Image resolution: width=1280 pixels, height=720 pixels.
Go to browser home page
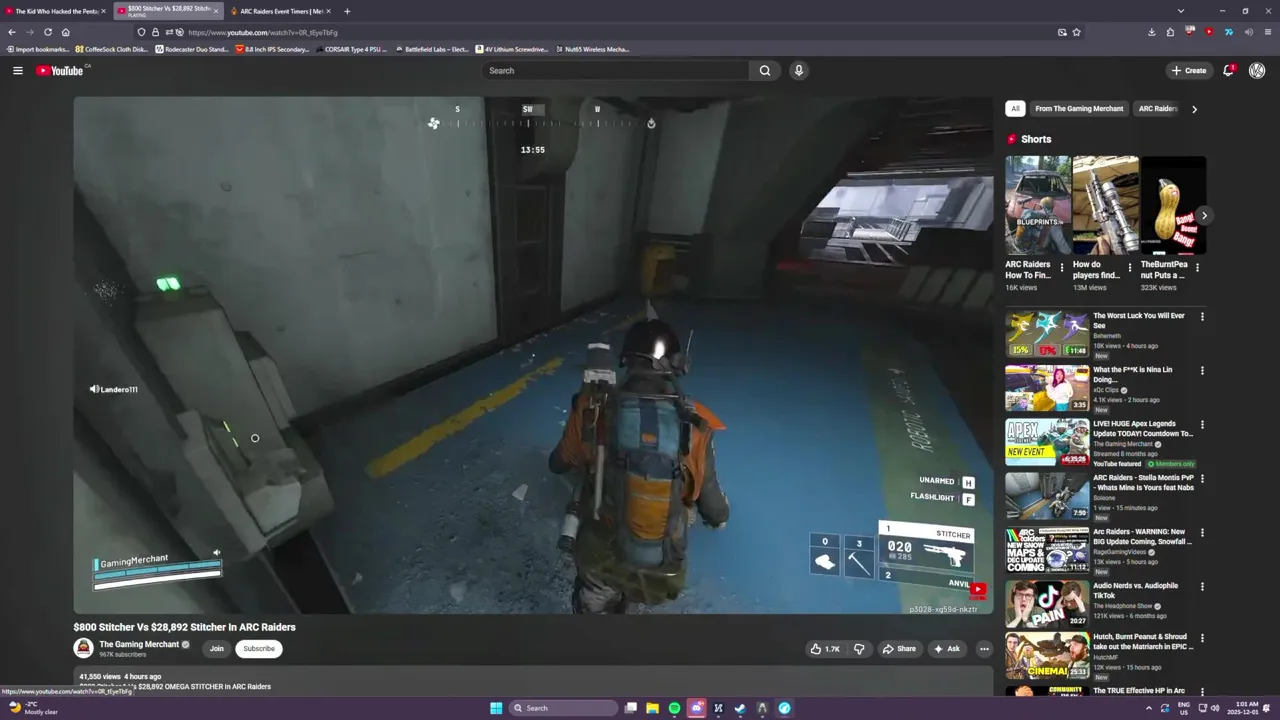click(x=66, y=32)
